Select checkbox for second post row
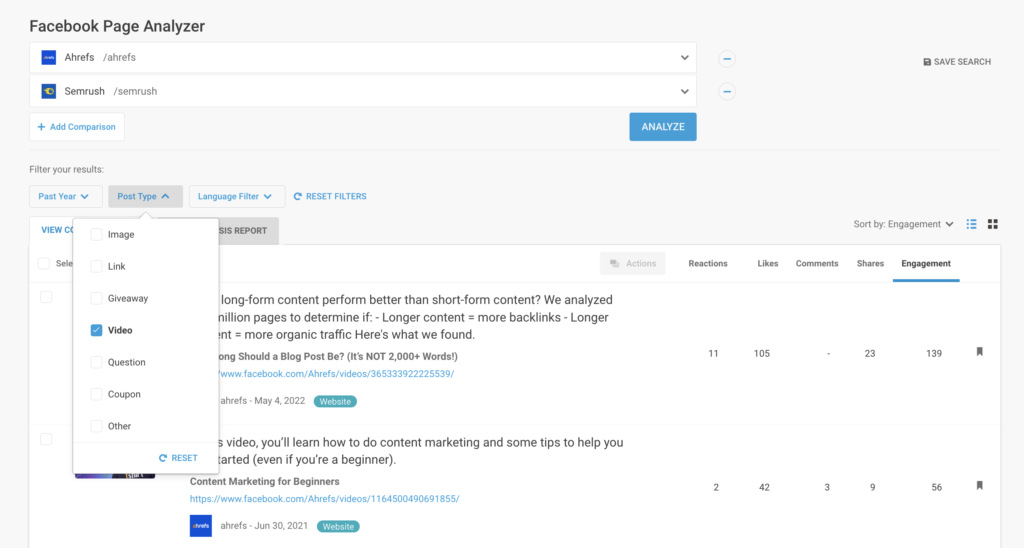The width and height of the screenshot is (1024, 548). click(x=46, y=440)
